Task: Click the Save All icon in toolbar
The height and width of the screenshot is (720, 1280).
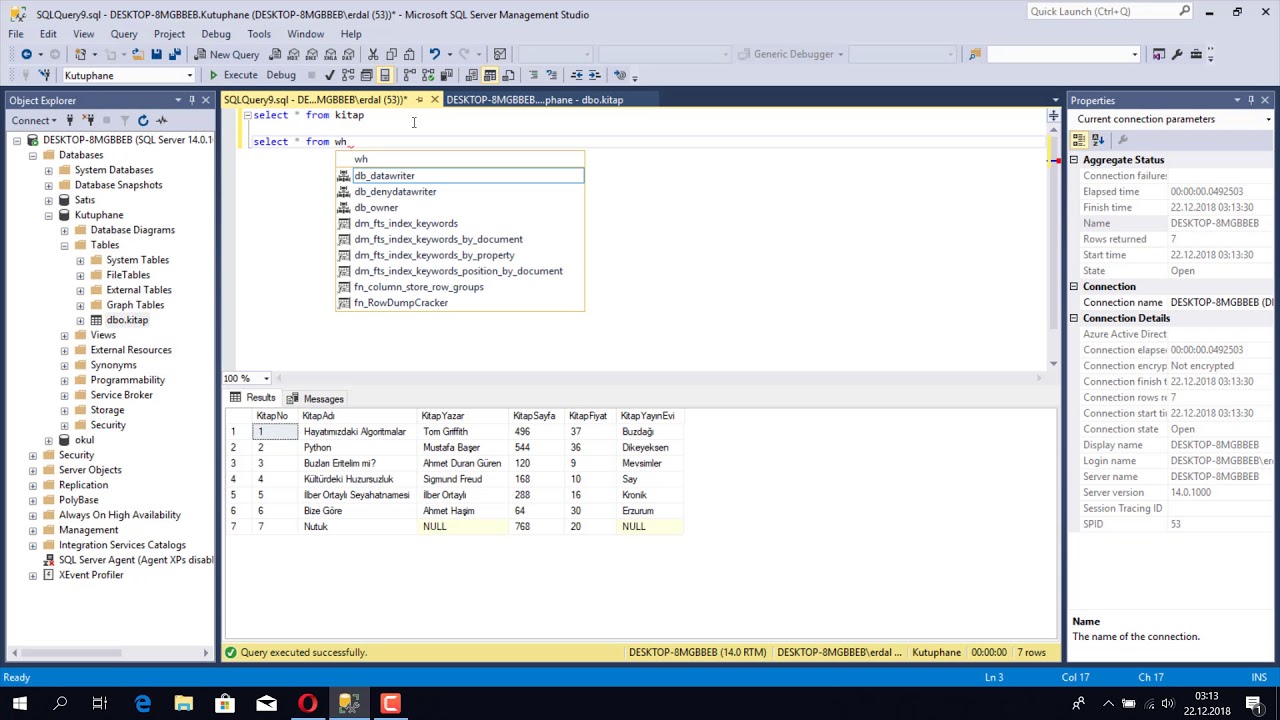Action: 174,54
